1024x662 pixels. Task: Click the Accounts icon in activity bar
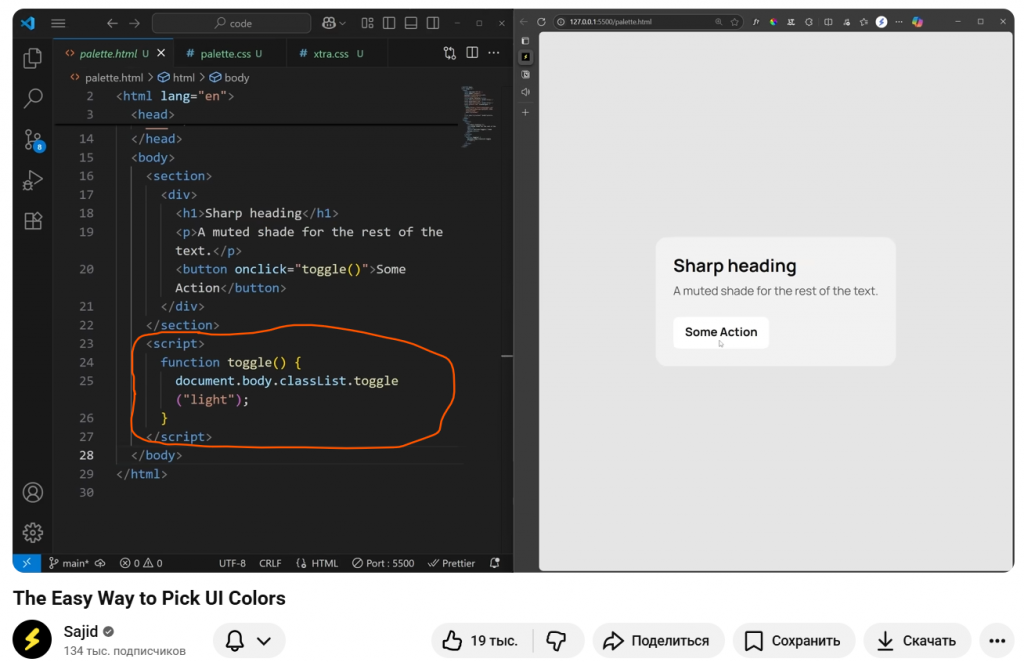click(x=33, y=492)
